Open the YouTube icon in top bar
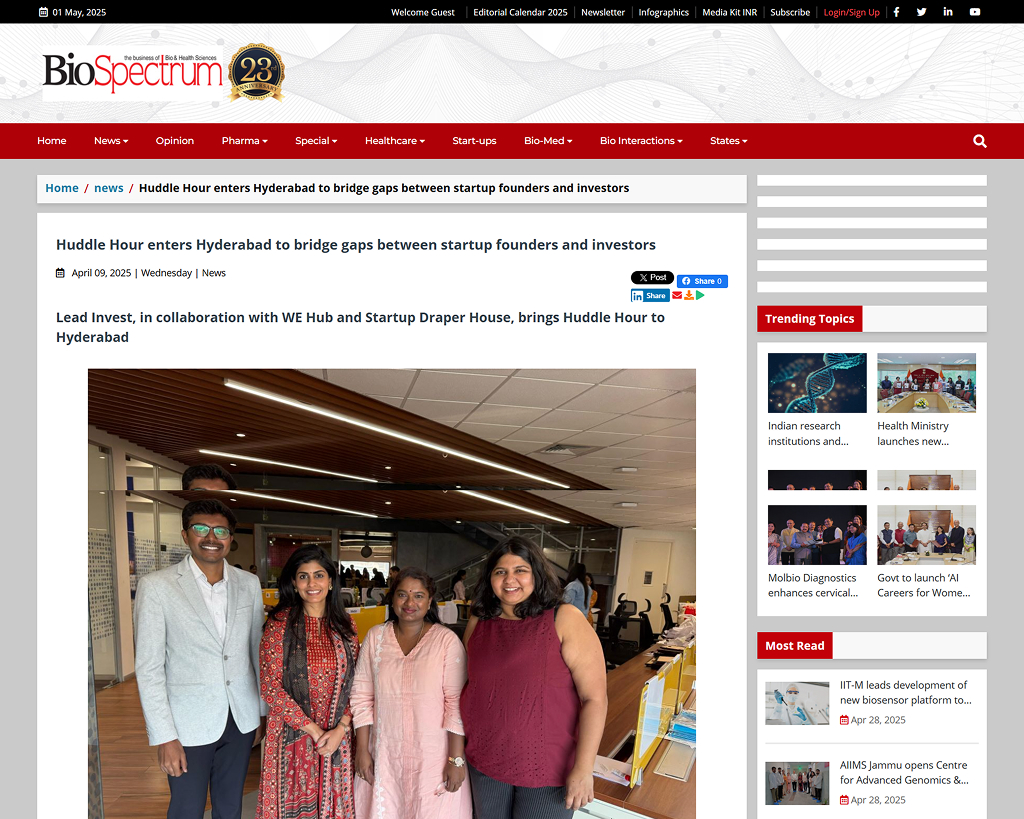The height and width of the screenshot is (819, 1024). coord(975,12)
